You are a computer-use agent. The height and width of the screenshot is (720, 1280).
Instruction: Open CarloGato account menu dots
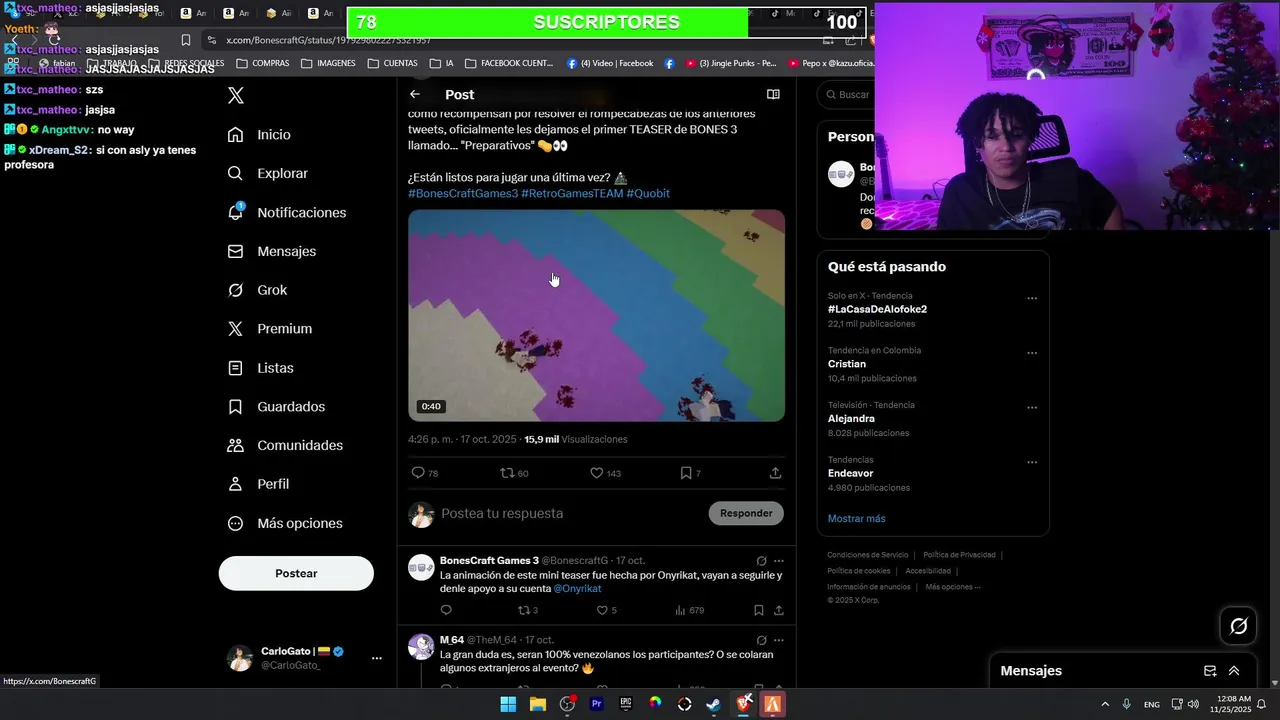pyautogui.click(x=377, y=658)
